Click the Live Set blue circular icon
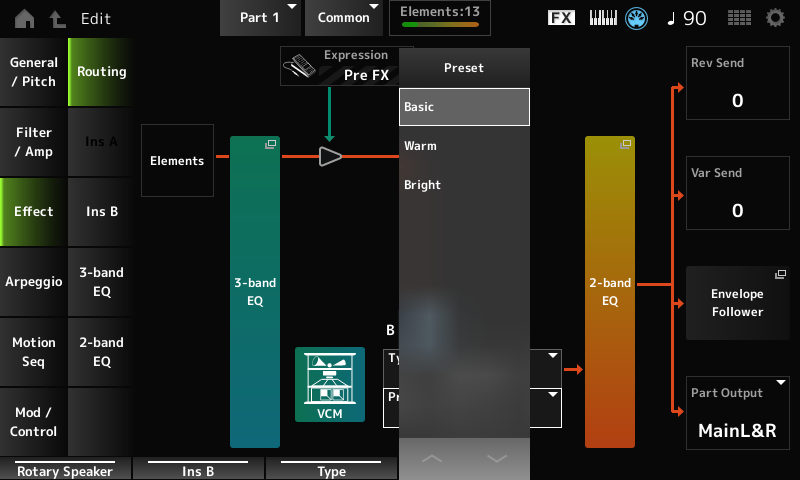 click(x=638, y=18)
